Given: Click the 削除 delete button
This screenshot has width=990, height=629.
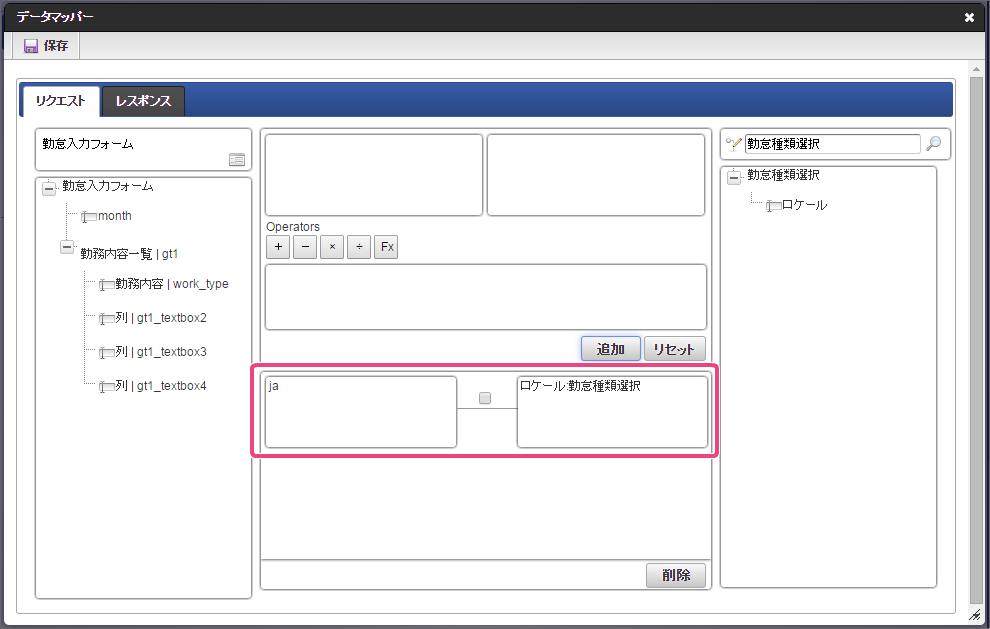Looking at the screenshot, I should click(676, 575).
